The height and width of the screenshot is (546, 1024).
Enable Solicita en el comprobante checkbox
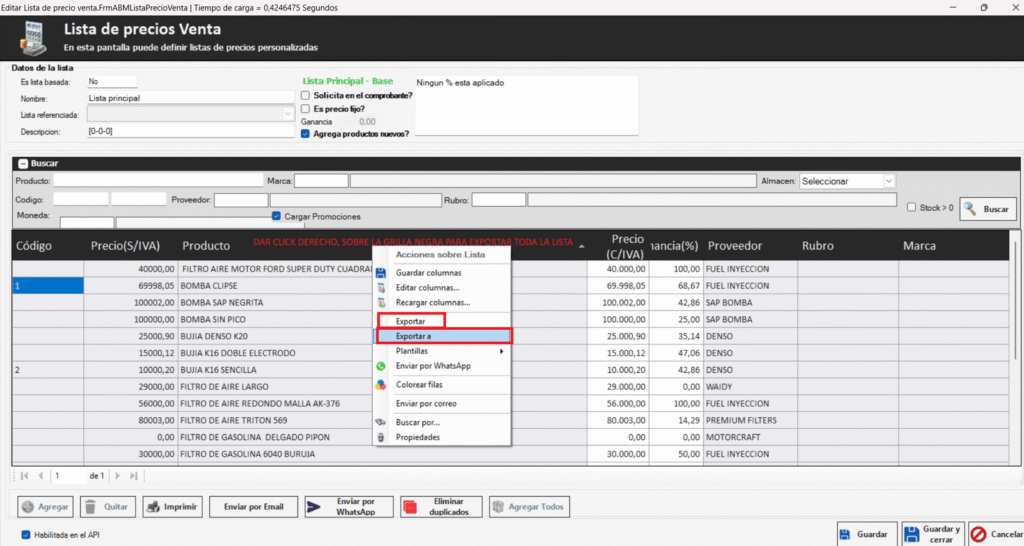click(305, 95)
